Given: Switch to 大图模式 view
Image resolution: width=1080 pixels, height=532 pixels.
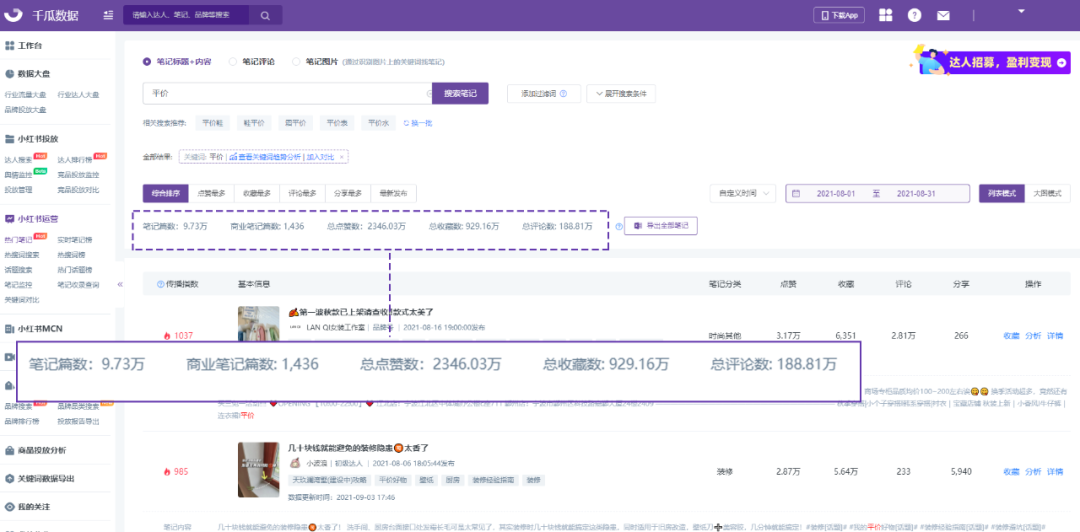Looking at the screenshot, I should [1046, 193].
